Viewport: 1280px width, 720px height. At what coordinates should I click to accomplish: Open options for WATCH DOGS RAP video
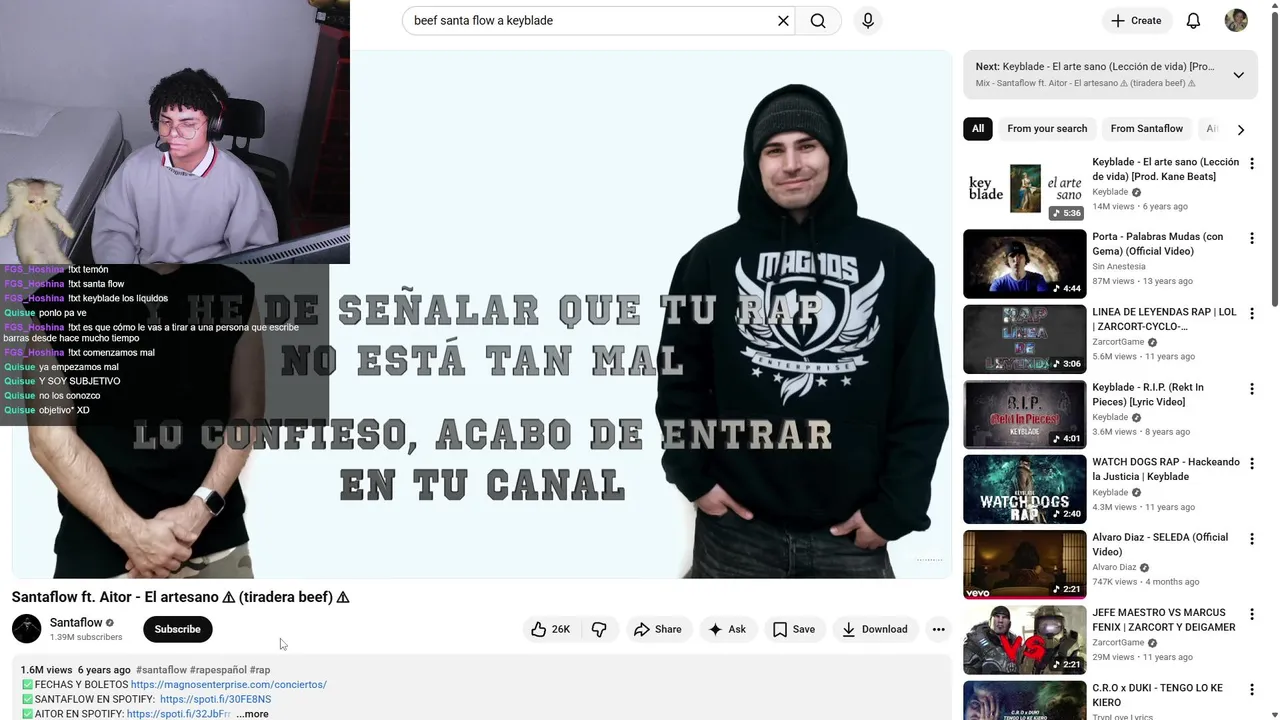click(1251, 463)
